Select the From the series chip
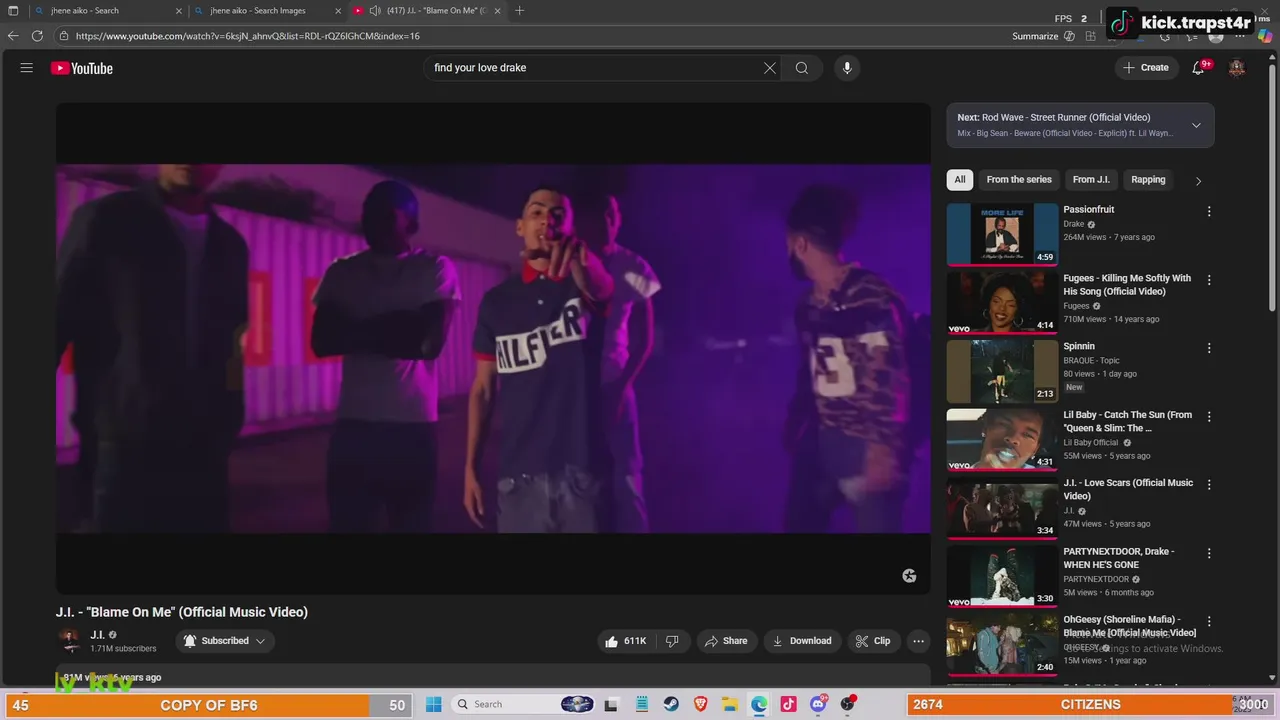This screenshot has height=720, width=1280. click(x=1019, y=180)
